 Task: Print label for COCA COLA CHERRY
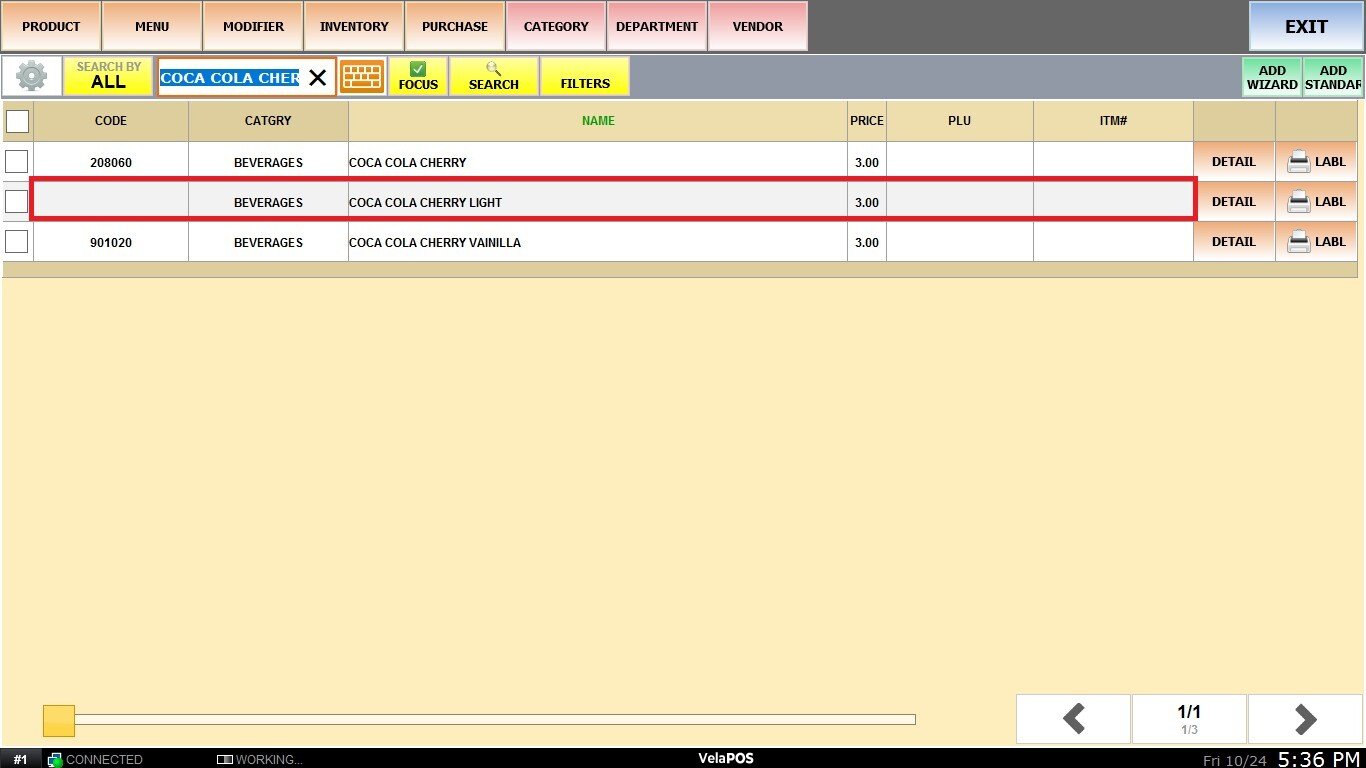[x=1316, y=162]
